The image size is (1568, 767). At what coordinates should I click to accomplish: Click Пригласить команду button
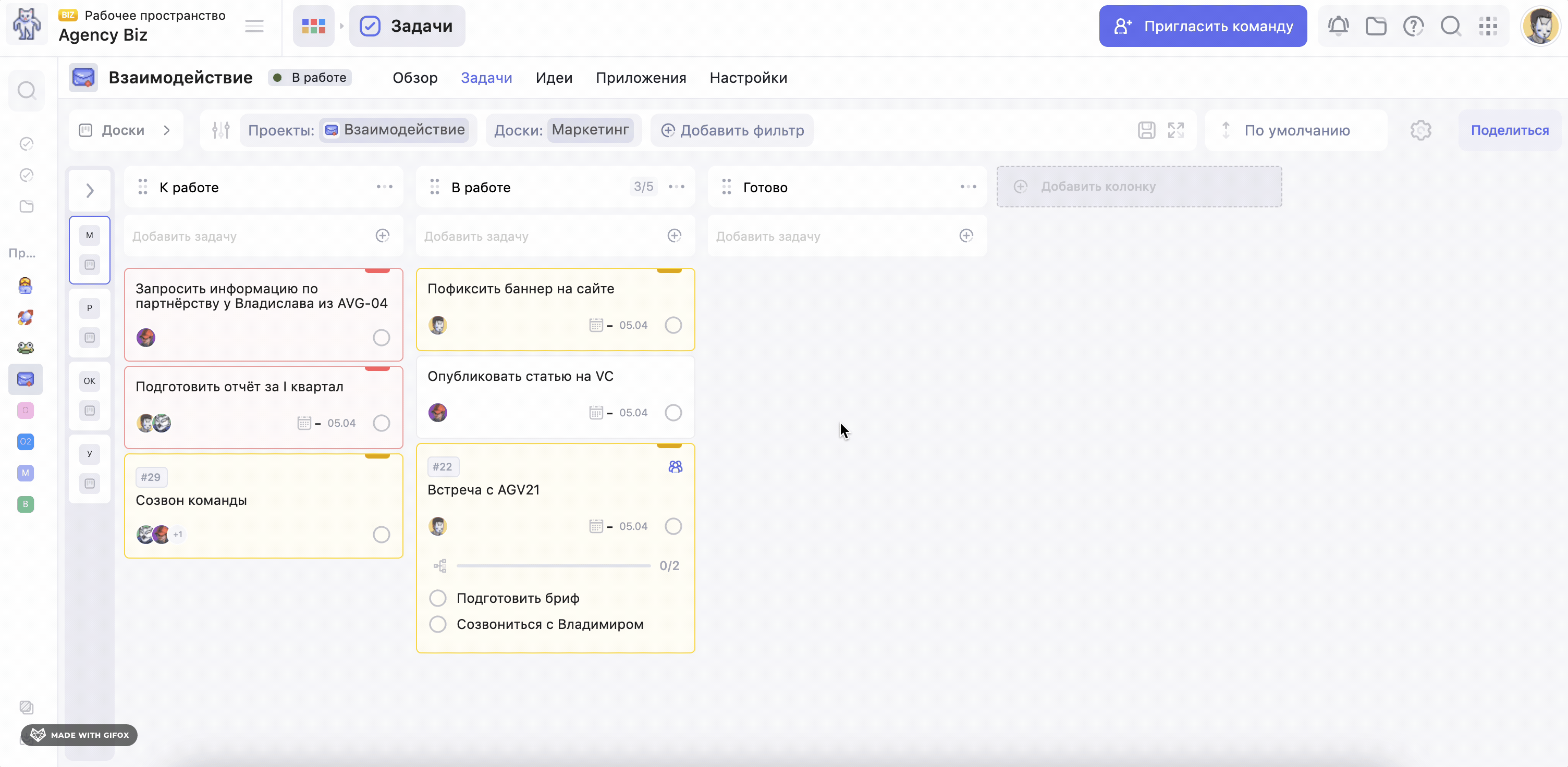coord(1203,26)
